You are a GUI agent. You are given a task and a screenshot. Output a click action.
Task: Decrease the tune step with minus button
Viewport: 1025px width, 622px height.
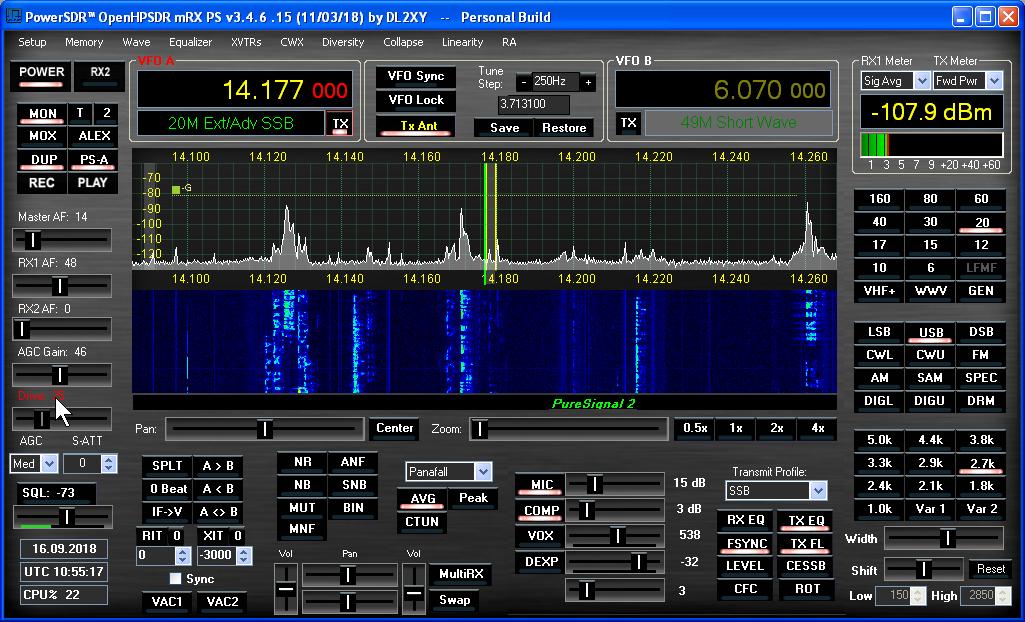tap(523, 82)
